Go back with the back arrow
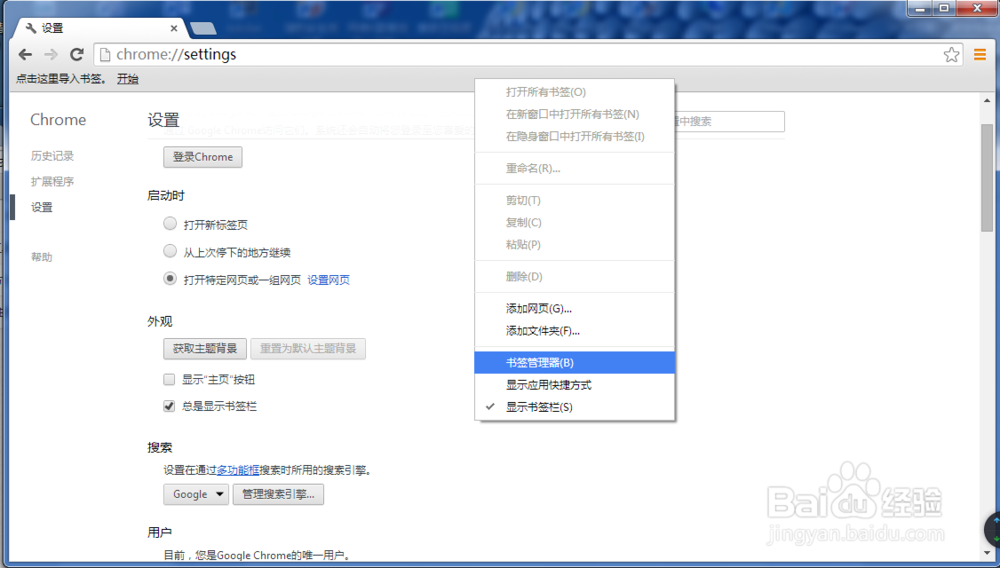 (x=26, y=55)
